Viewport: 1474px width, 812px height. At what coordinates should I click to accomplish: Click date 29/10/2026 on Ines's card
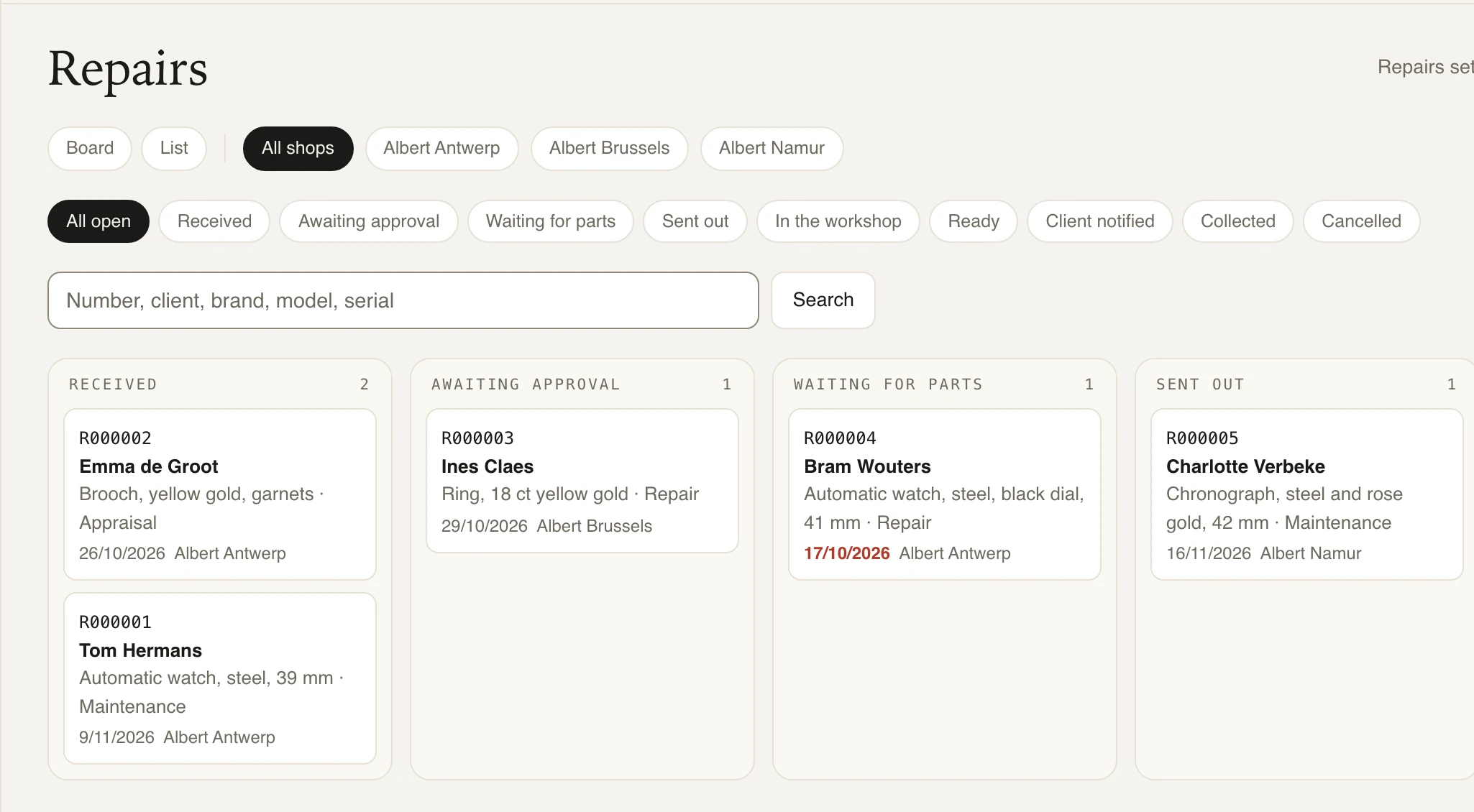[485, 526]
